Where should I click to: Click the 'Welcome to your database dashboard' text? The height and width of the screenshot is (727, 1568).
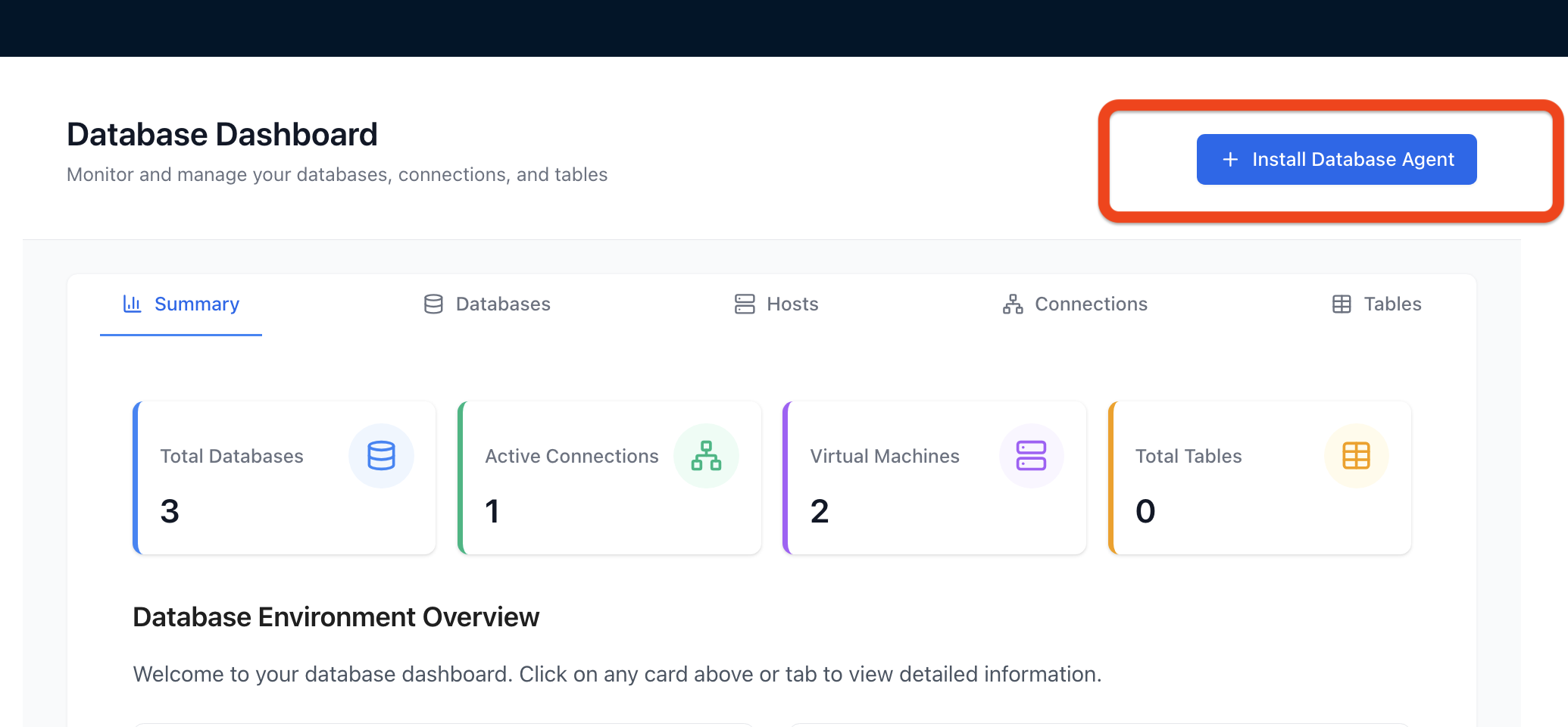coord(617,674)
